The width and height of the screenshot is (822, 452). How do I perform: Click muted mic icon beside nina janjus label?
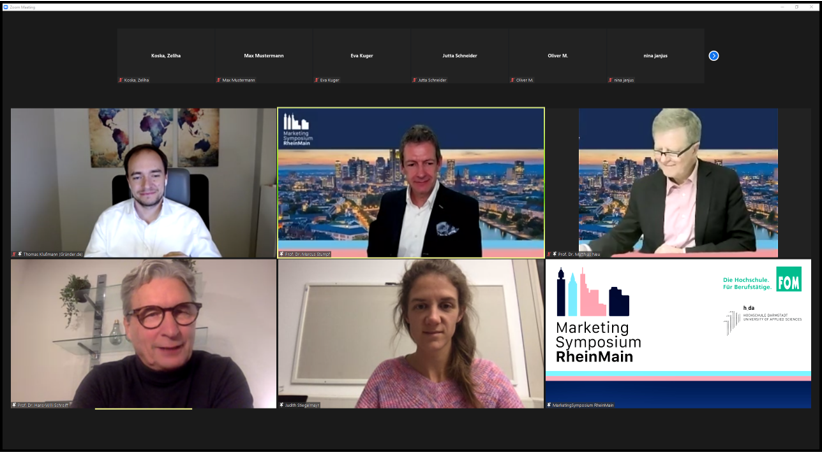[x=611, y=80]
